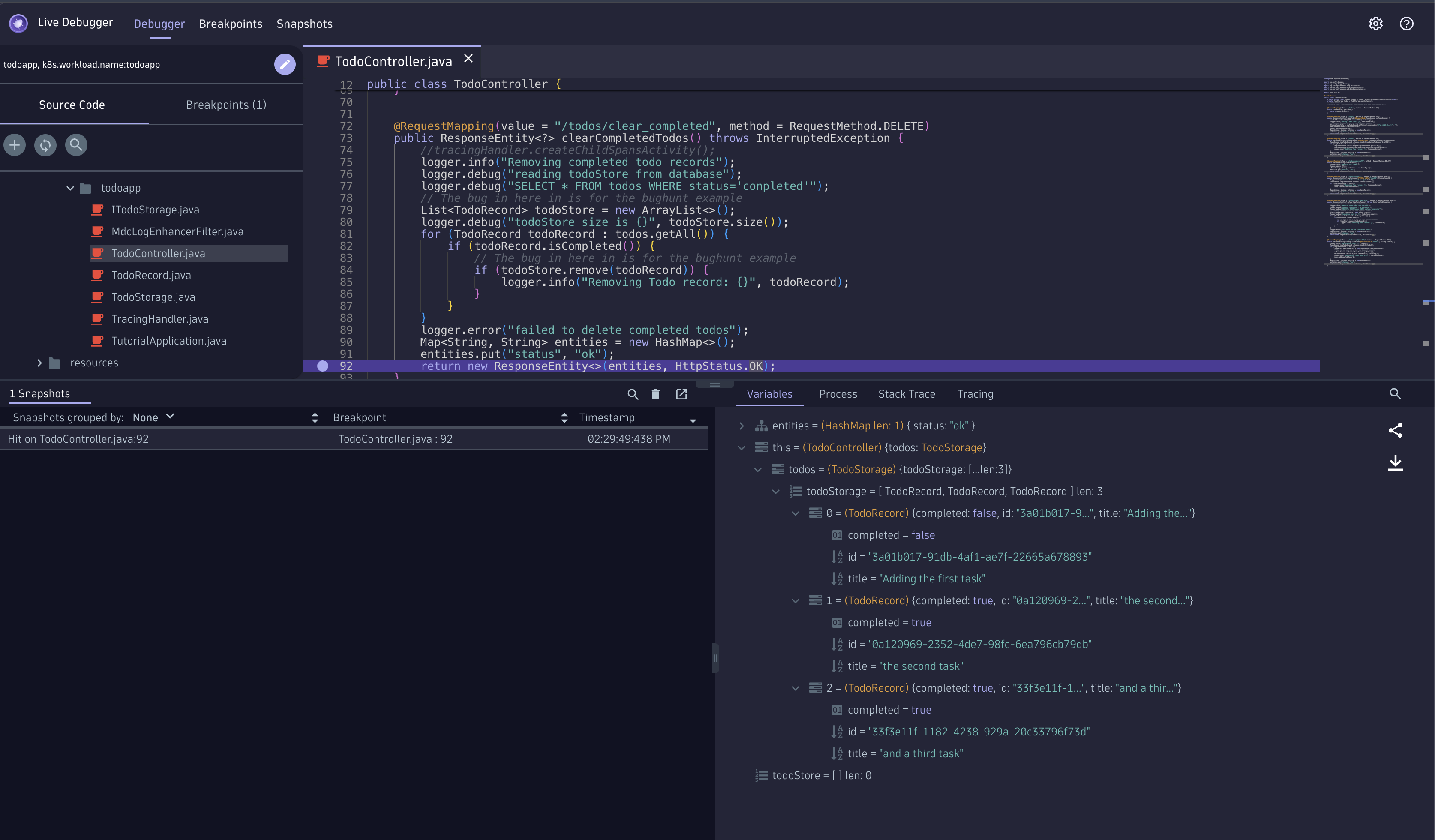The height and width of the screenshot is (840, 1435).
Task: Switch to the Stack Trace tab
Action: [907, 394]
